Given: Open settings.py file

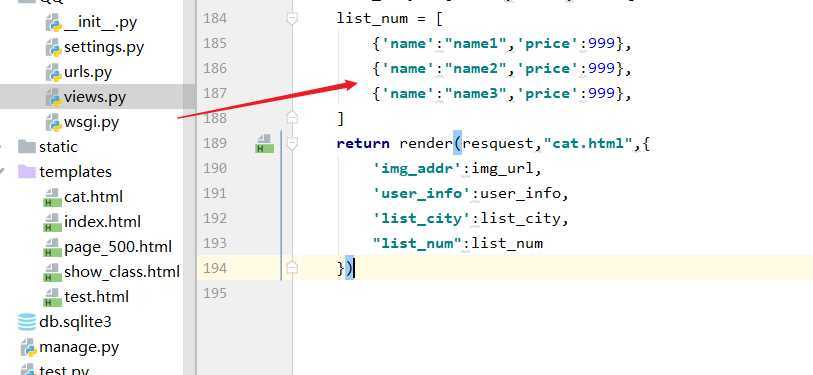Looking at the screenshot, I should [x=104, y=48].
